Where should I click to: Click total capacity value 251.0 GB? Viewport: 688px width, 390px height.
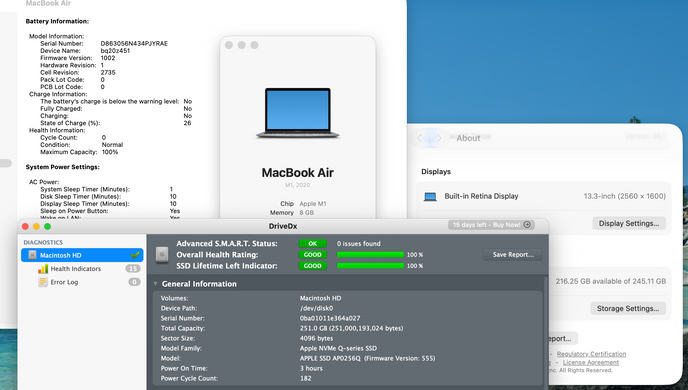tap(351, 328)
